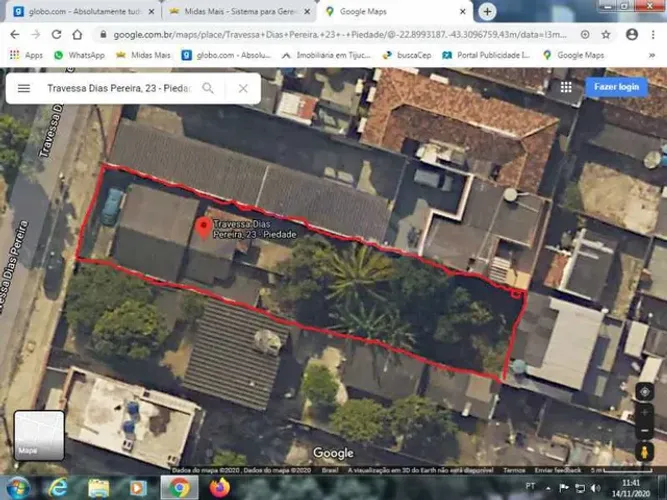Image resolution: width=667 pixels, height=500 pixels.
Task: Click the browser address bar
Action: pyautogui.click(x=339, y=34)
